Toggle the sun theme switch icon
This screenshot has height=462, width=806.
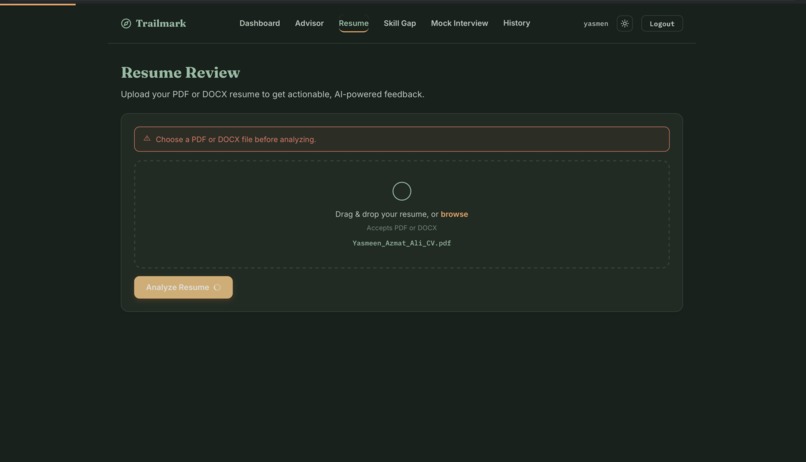click(x=625, y=24)
